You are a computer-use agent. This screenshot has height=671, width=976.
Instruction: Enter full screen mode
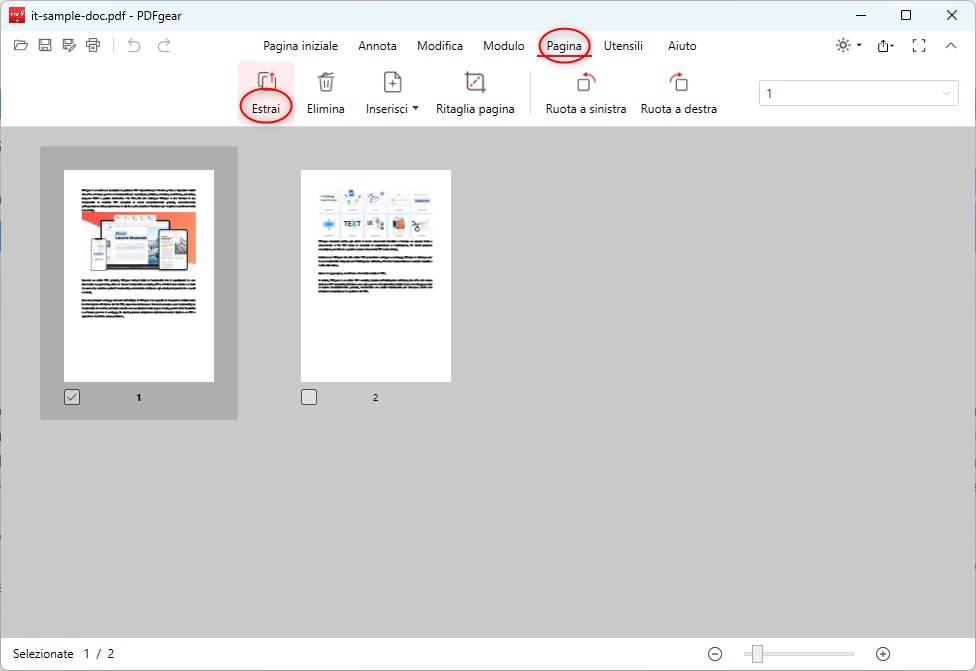918,45
